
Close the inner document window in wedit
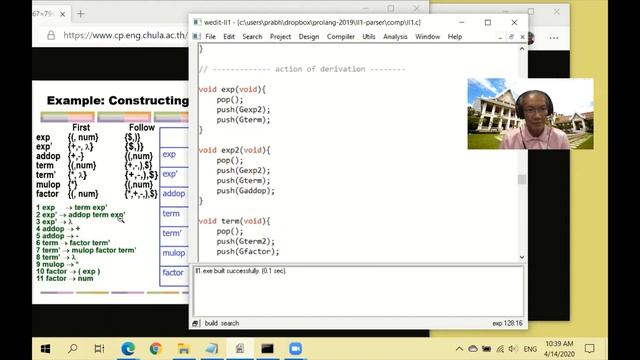[x=522, y=37]
